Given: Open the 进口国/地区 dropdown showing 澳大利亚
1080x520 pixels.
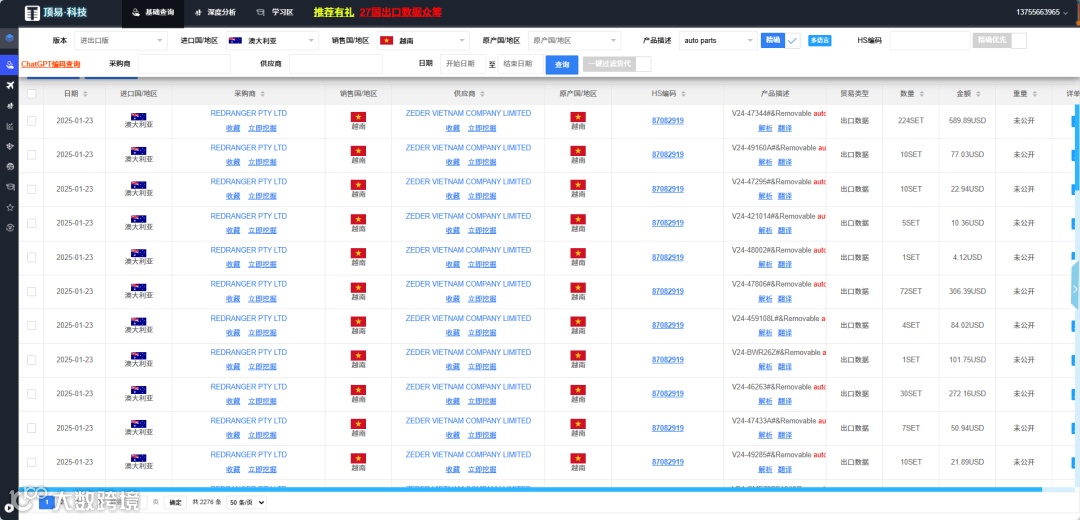Looking at the screenshot, I should coord(271,41).
